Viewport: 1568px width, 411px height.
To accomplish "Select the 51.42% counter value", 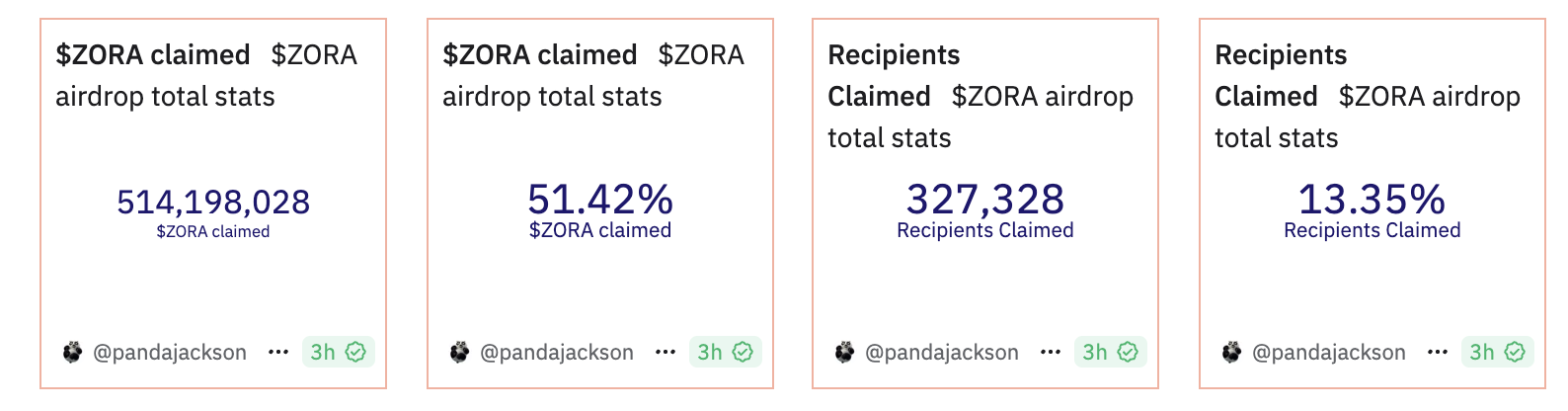I will (600, 200).
